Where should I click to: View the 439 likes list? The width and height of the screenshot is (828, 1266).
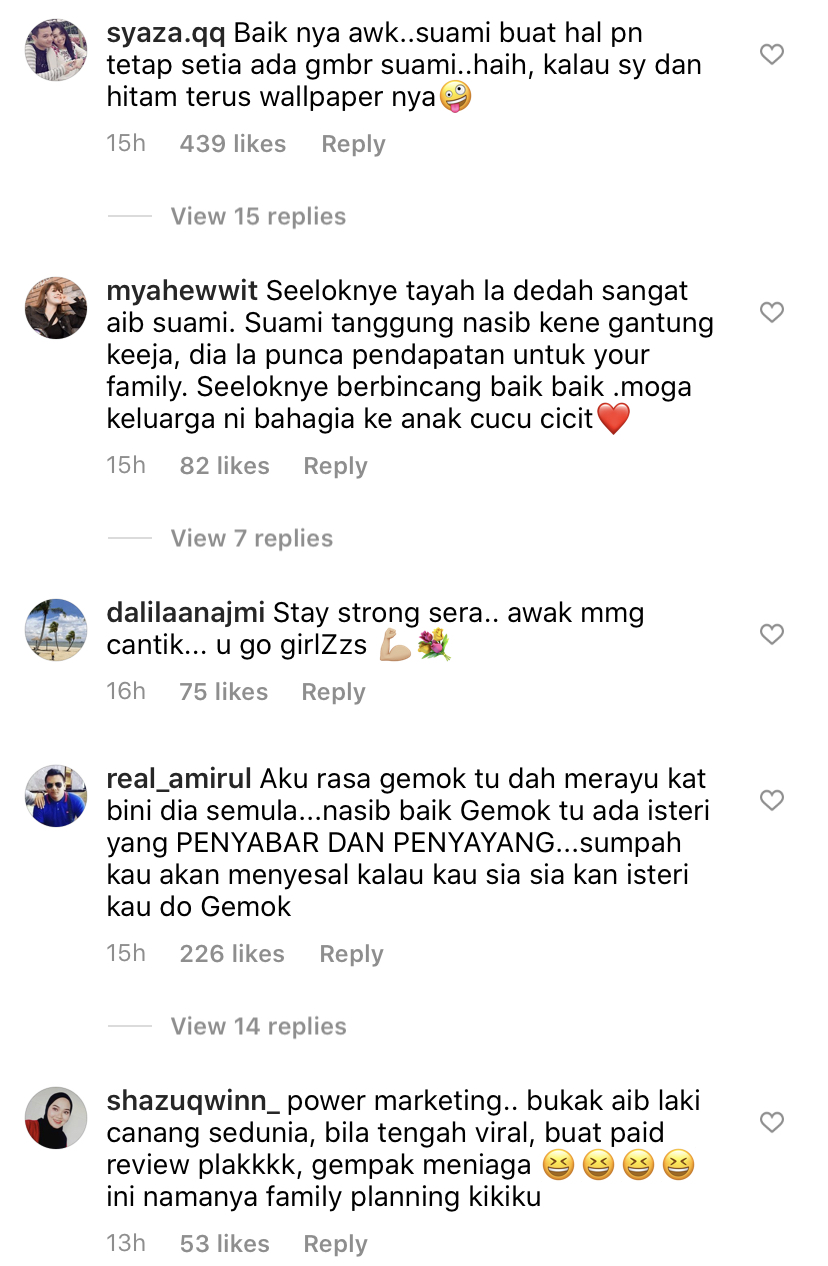pyautogui.click(x=232, y=144)
